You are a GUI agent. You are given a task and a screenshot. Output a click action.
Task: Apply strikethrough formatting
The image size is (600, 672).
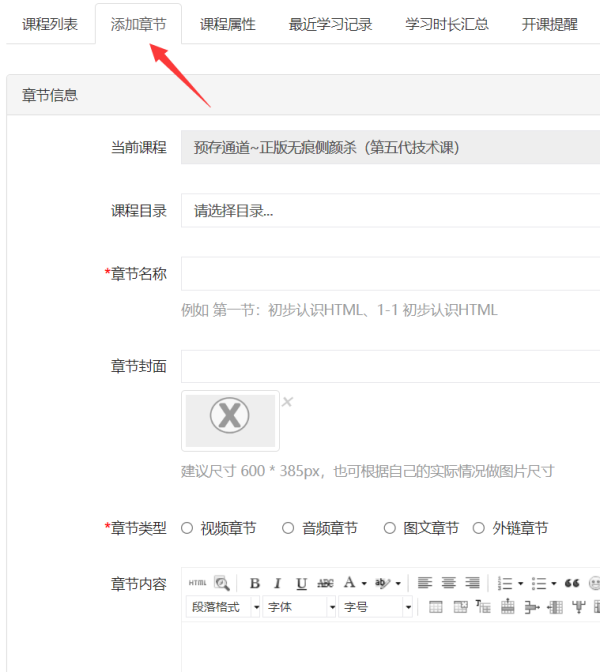(325, 583)
